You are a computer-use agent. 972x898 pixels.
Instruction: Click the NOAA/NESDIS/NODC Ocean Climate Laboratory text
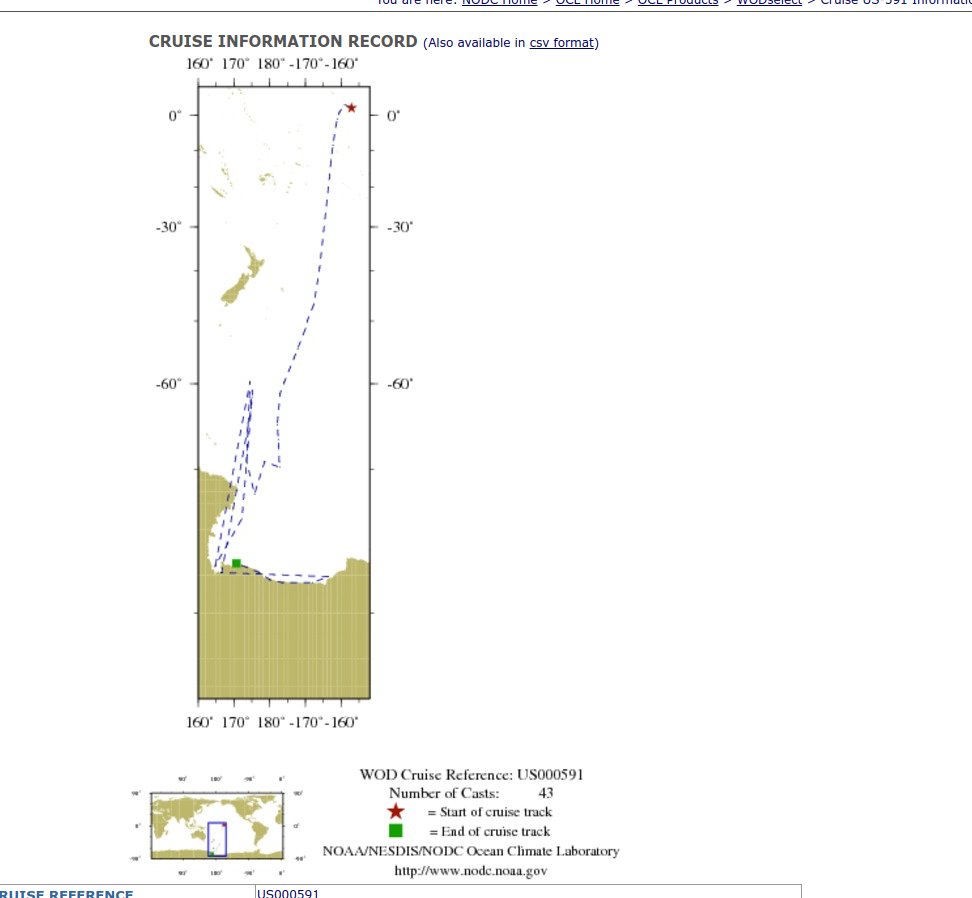[x=471, y=851]
